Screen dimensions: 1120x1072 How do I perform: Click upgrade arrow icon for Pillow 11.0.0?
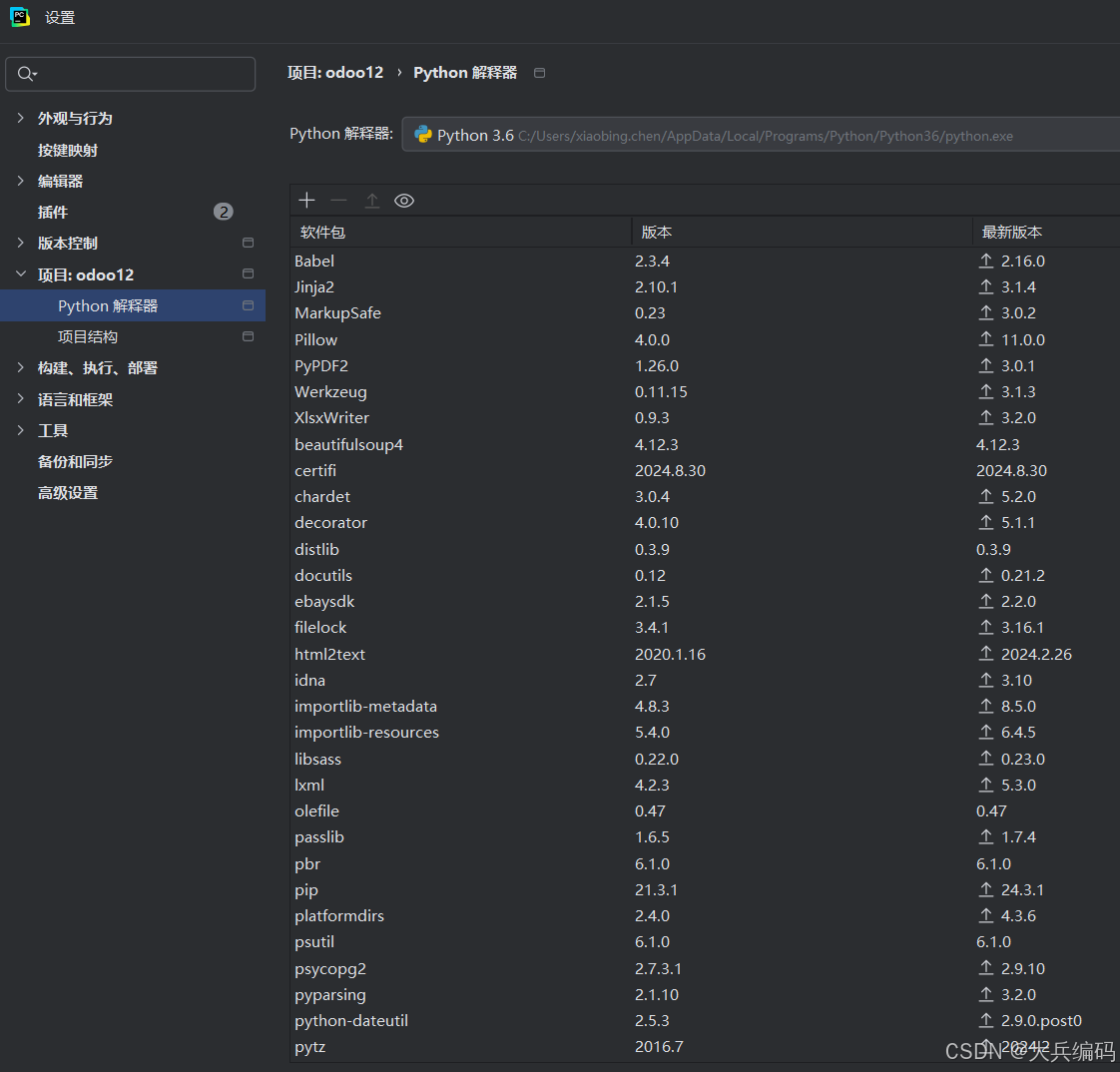(x=985, y=339)
